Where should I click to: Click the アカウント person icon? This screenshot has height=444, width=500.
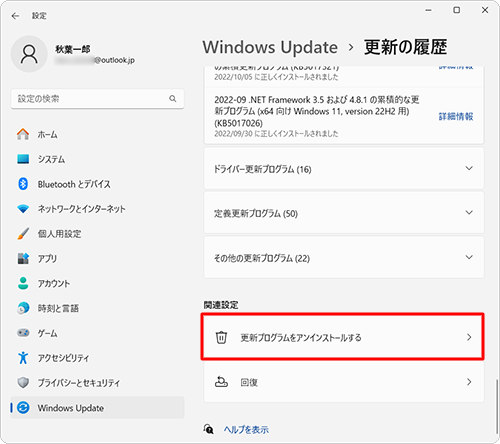23,283
